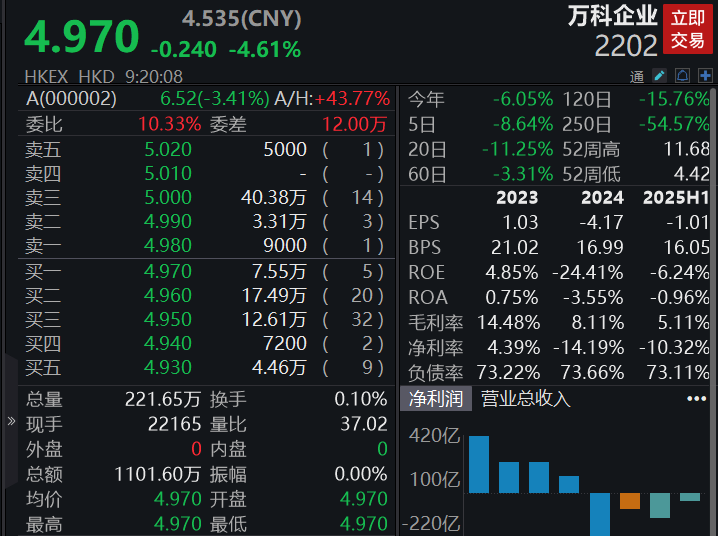Click the 2024 financial year header
718x536 pixels.
[x=602, y=197]
